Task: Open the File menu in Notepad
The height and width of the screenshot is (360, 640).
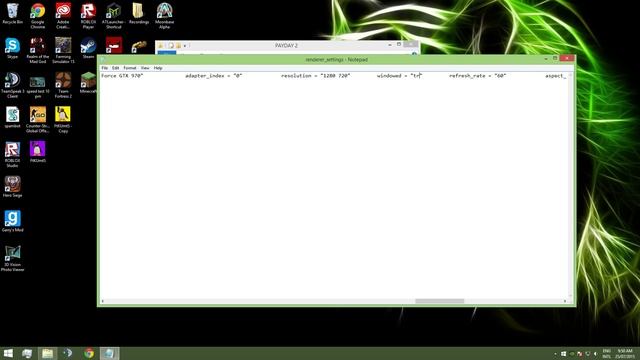Action: [x=104, y=68]
